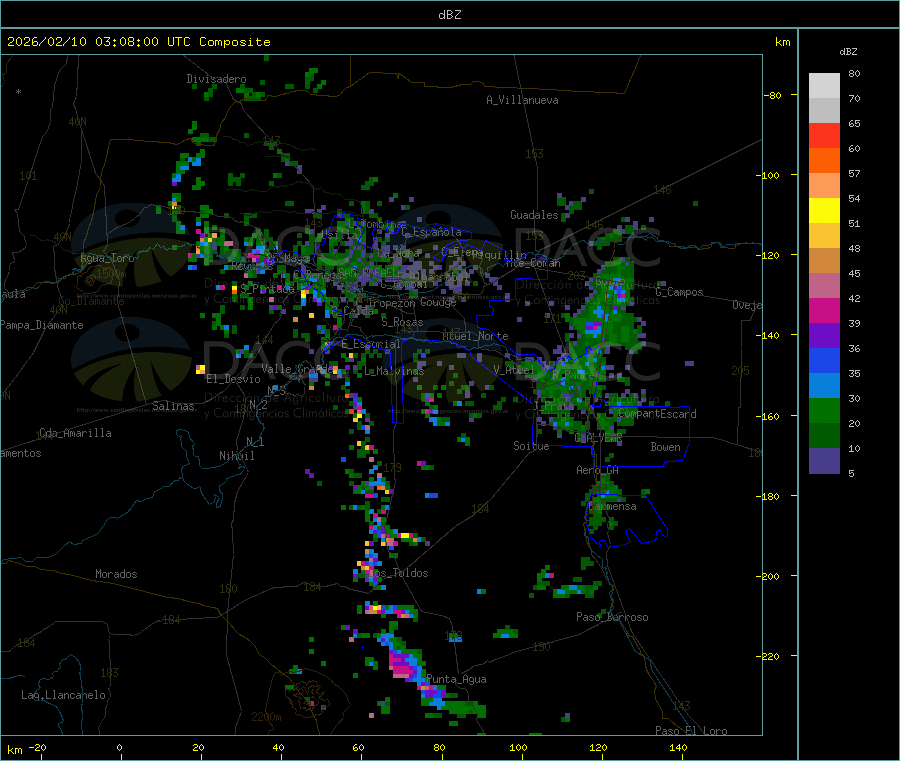This screenshot has width=900, height=761.
Task: Click the 2200m volcano elevation label
Action: [x=266, y=717]
